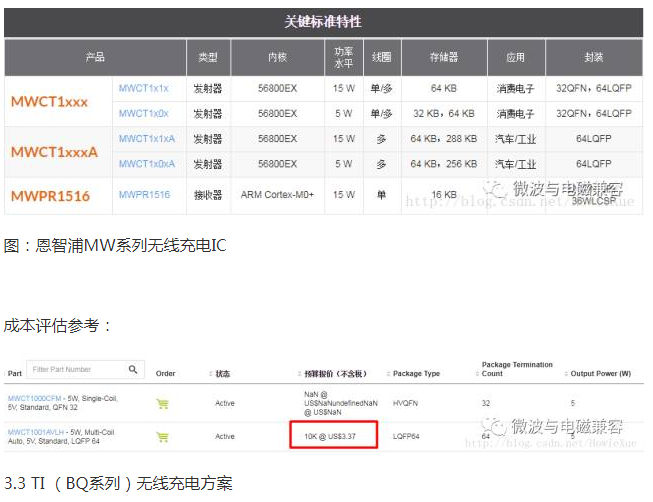Screen dimensions: 653x502
Task: Sort by Package Type column header
Action: [x=416, y=374]
